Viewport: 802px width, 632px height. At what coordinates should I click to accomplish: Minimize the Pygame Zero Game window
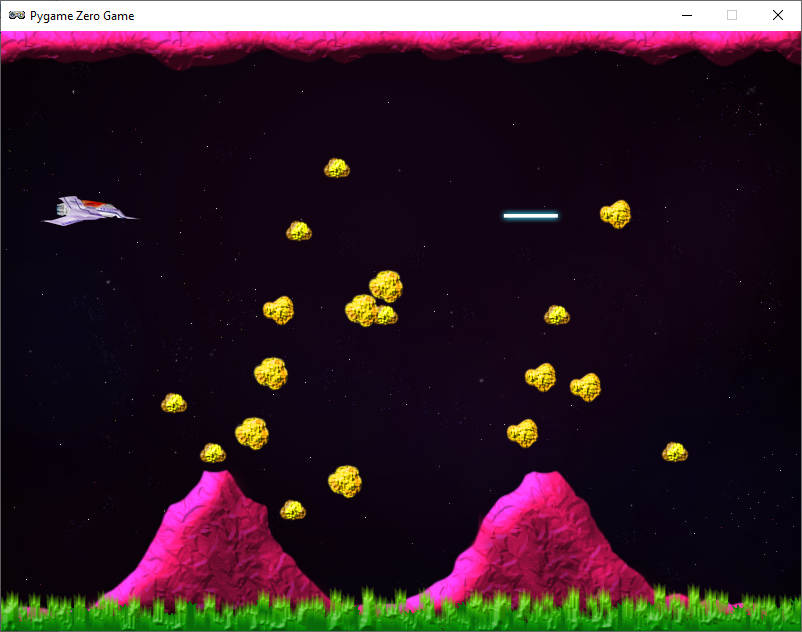pyautogui.click(x=686, y=15)
